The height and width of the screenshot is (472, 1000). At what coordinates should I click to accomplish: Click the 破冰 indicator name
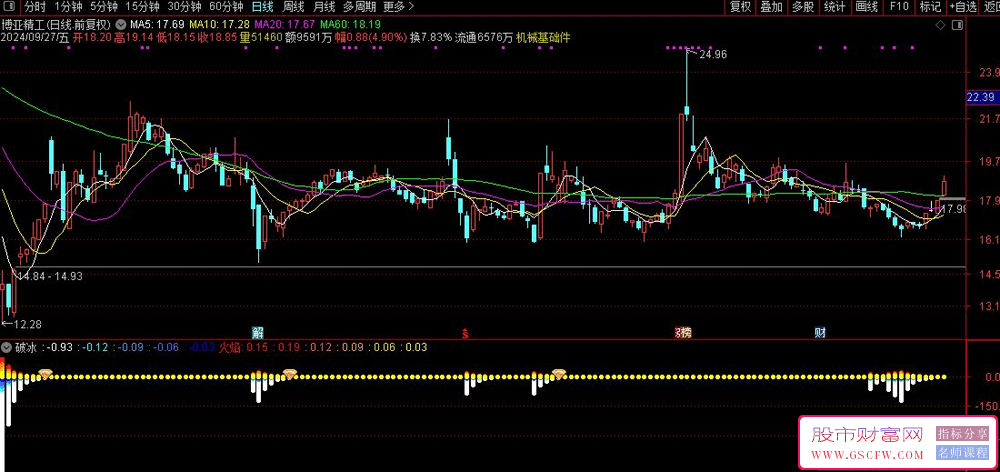(x=26, y=348)
